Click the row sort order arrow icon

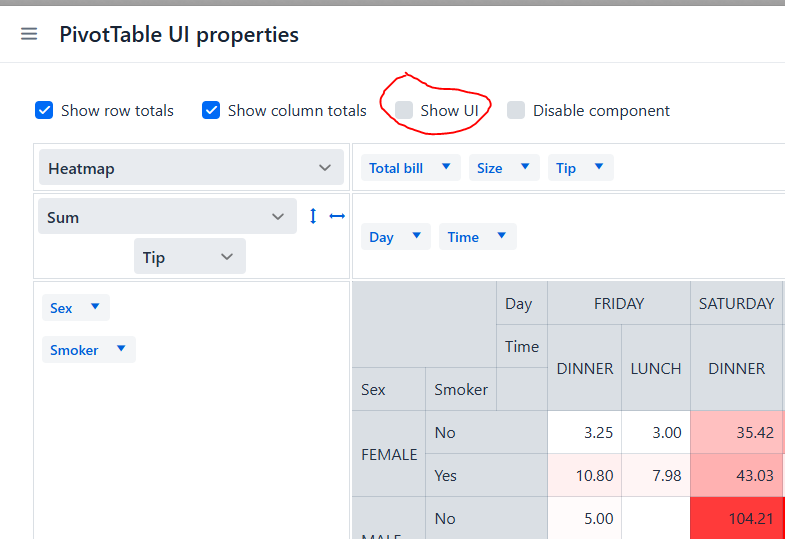coord(313,216)
